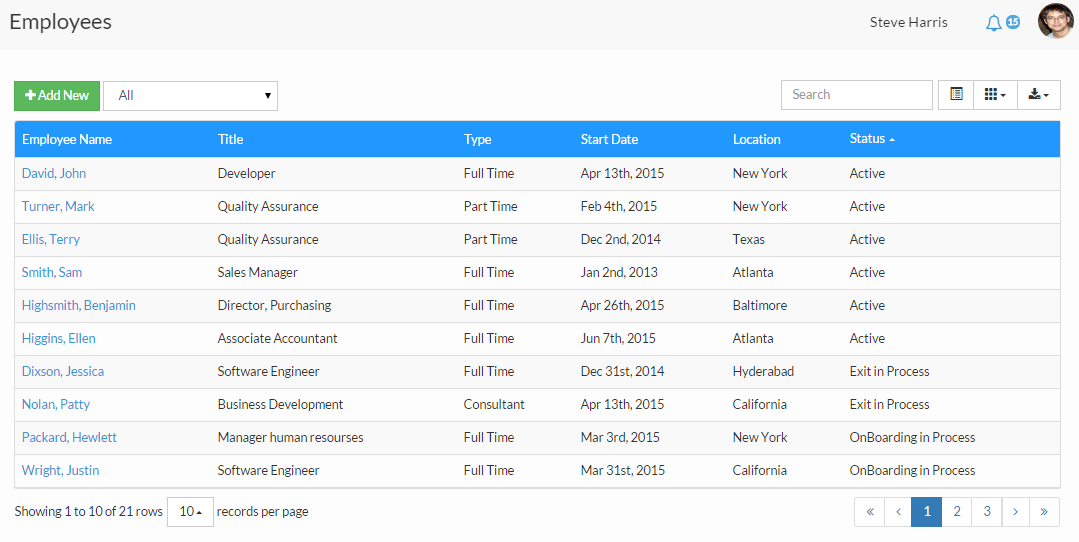Expand the records per page dropdown
This screenshot has width=1079, height=542.
pyautogui.click(x=191, y=512)
